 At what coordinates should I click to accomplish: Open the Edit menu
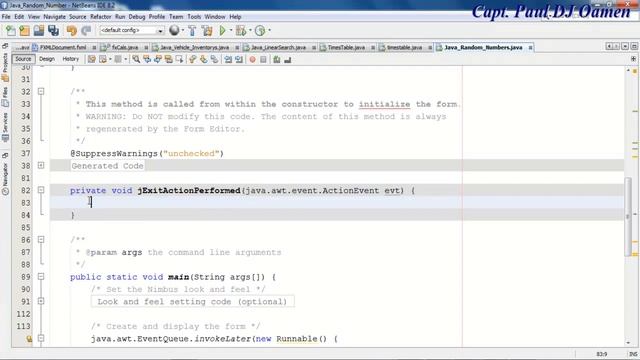click(x=19, y=17)
